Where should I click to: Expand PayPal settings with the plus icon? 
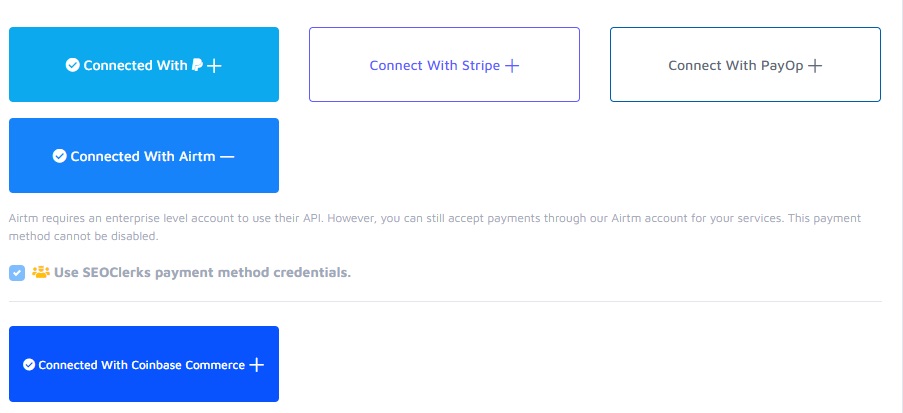pos(213,65)
